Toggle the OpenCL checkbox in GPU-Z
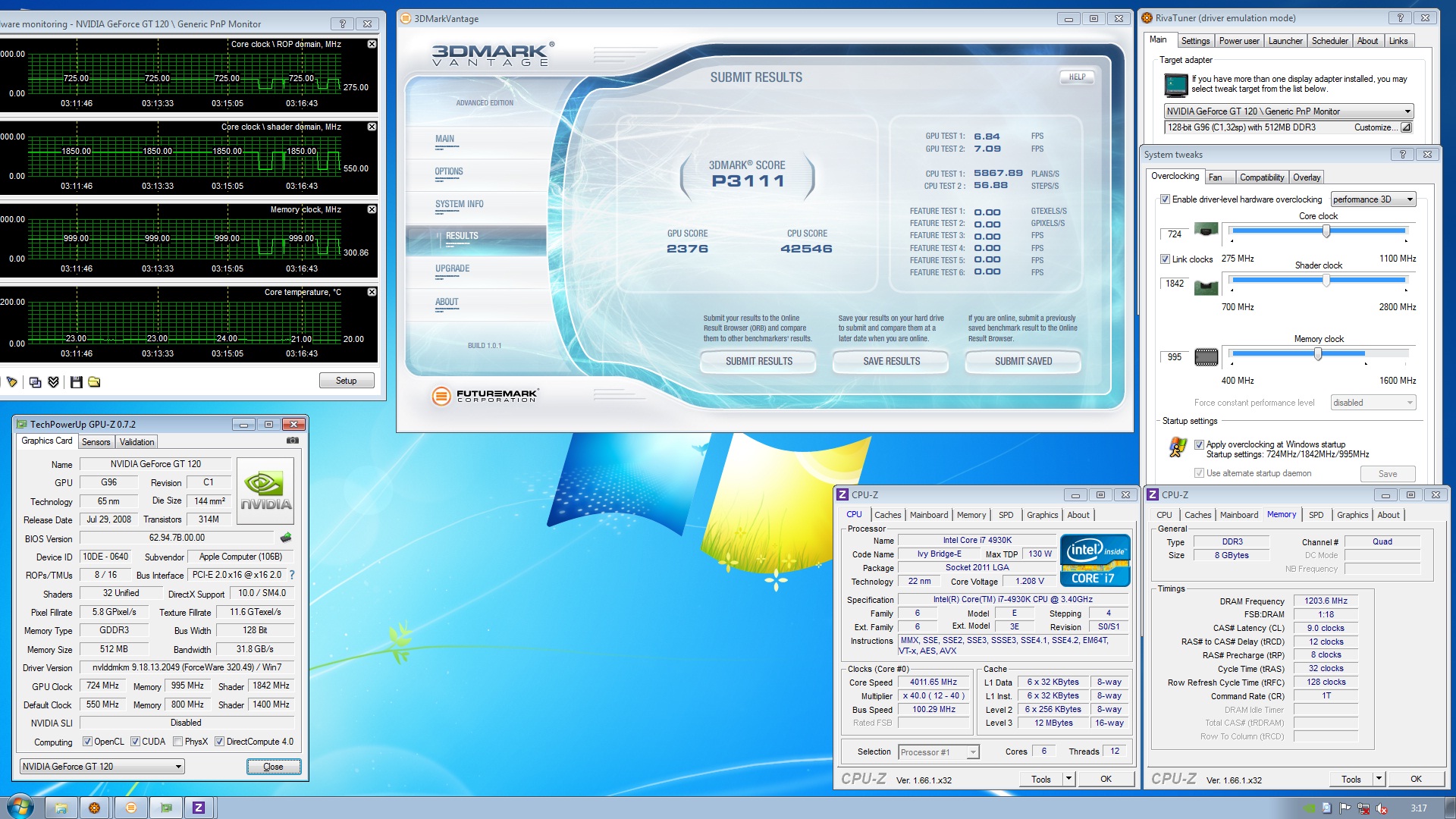Screen dimensions: 1456x819 tap(87, 742)
